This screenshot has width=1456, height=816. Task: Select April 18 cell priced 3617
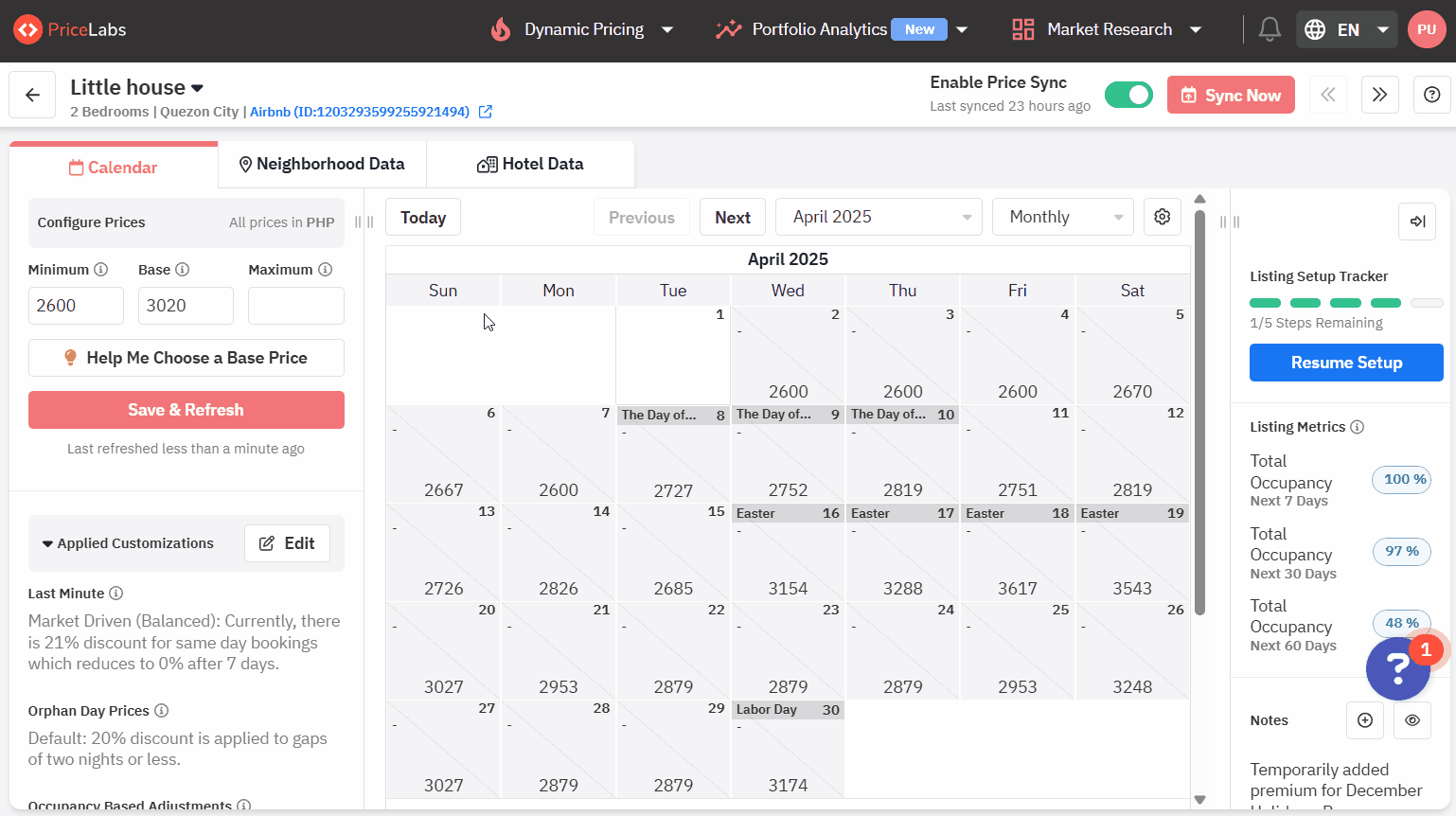pyautogui.click(x=1018, y=553)
